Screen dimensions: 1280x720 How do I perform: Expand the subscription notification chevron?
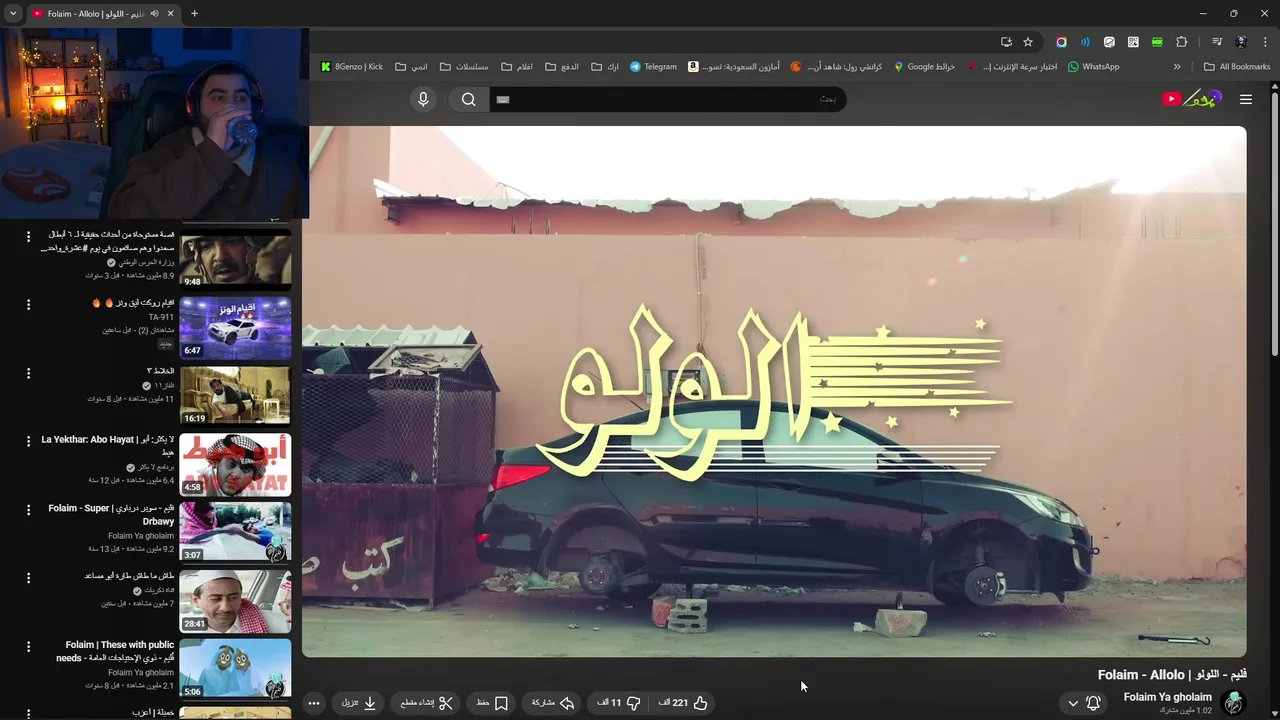[x=1073, y=703]
